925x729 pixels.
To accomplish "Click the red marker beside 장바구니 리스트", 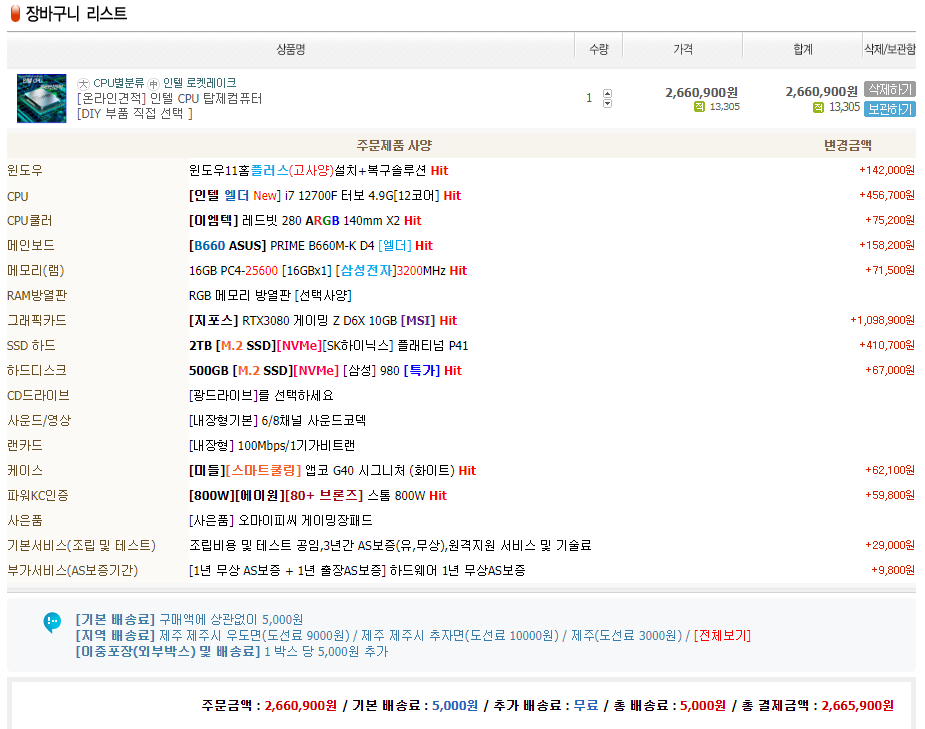I will pos(15,13).
